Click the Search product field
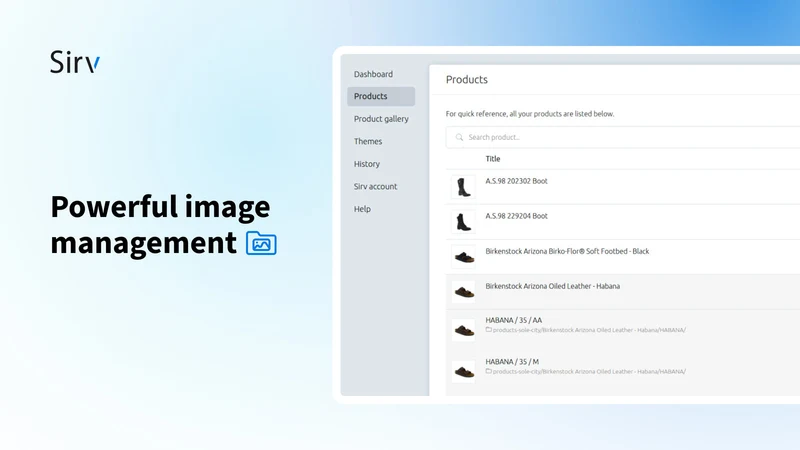Screen dimensions: 800x450 click(x=622, y=137)
